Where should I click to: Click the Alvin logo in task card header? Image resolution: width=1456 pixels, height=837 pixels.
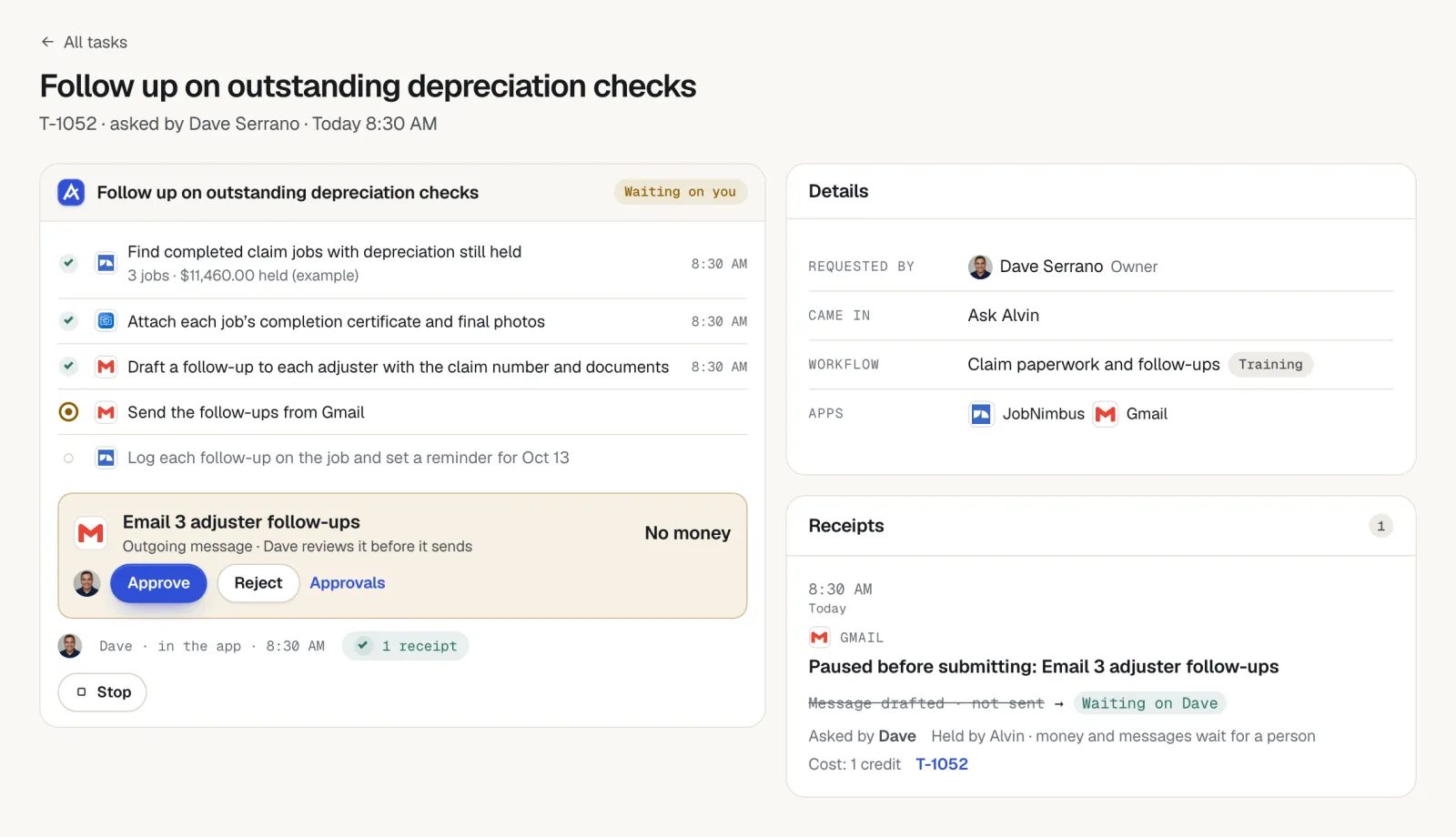coord(71,192)
